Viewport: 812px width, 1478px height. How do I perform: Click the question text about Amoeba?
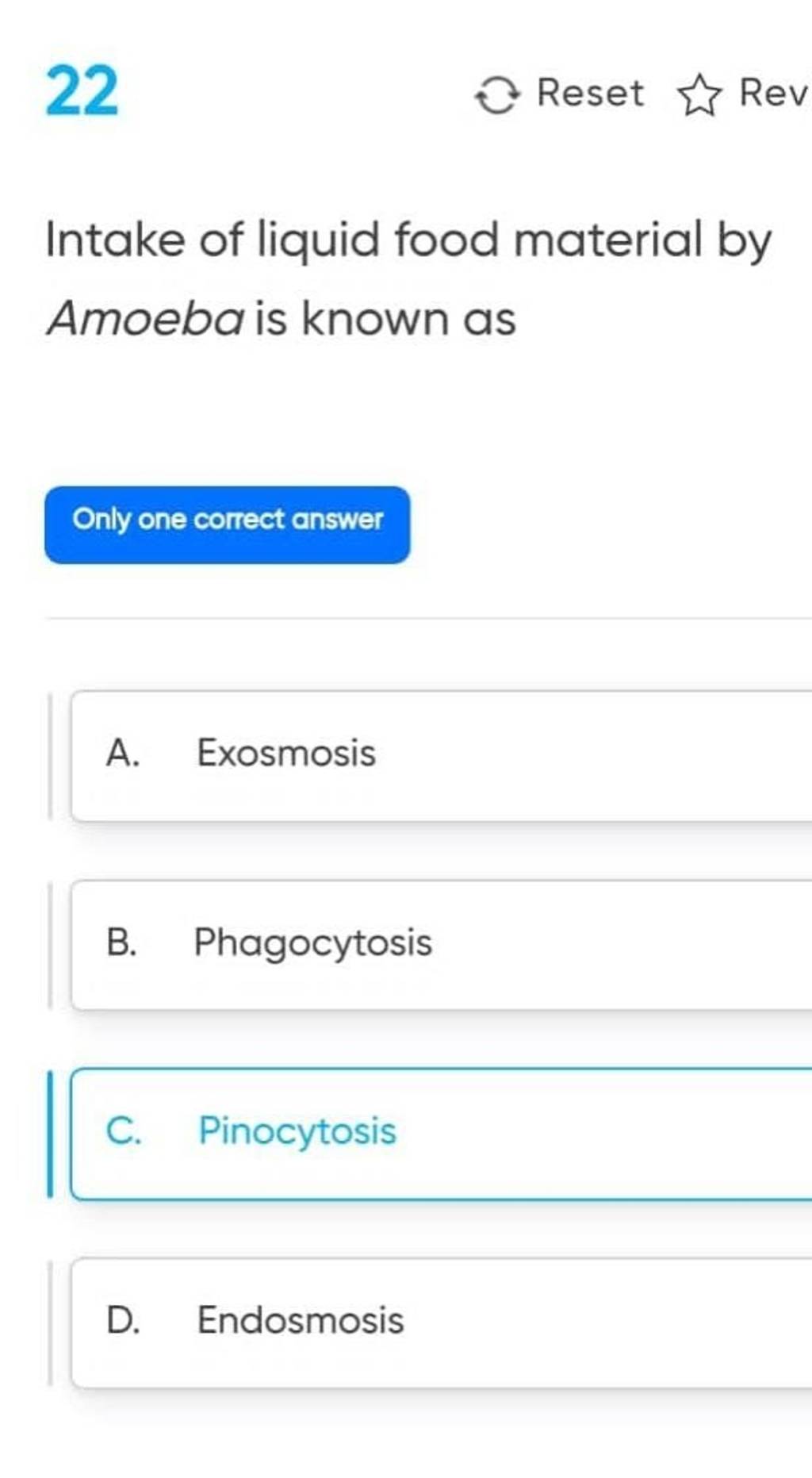coord(408,279)
